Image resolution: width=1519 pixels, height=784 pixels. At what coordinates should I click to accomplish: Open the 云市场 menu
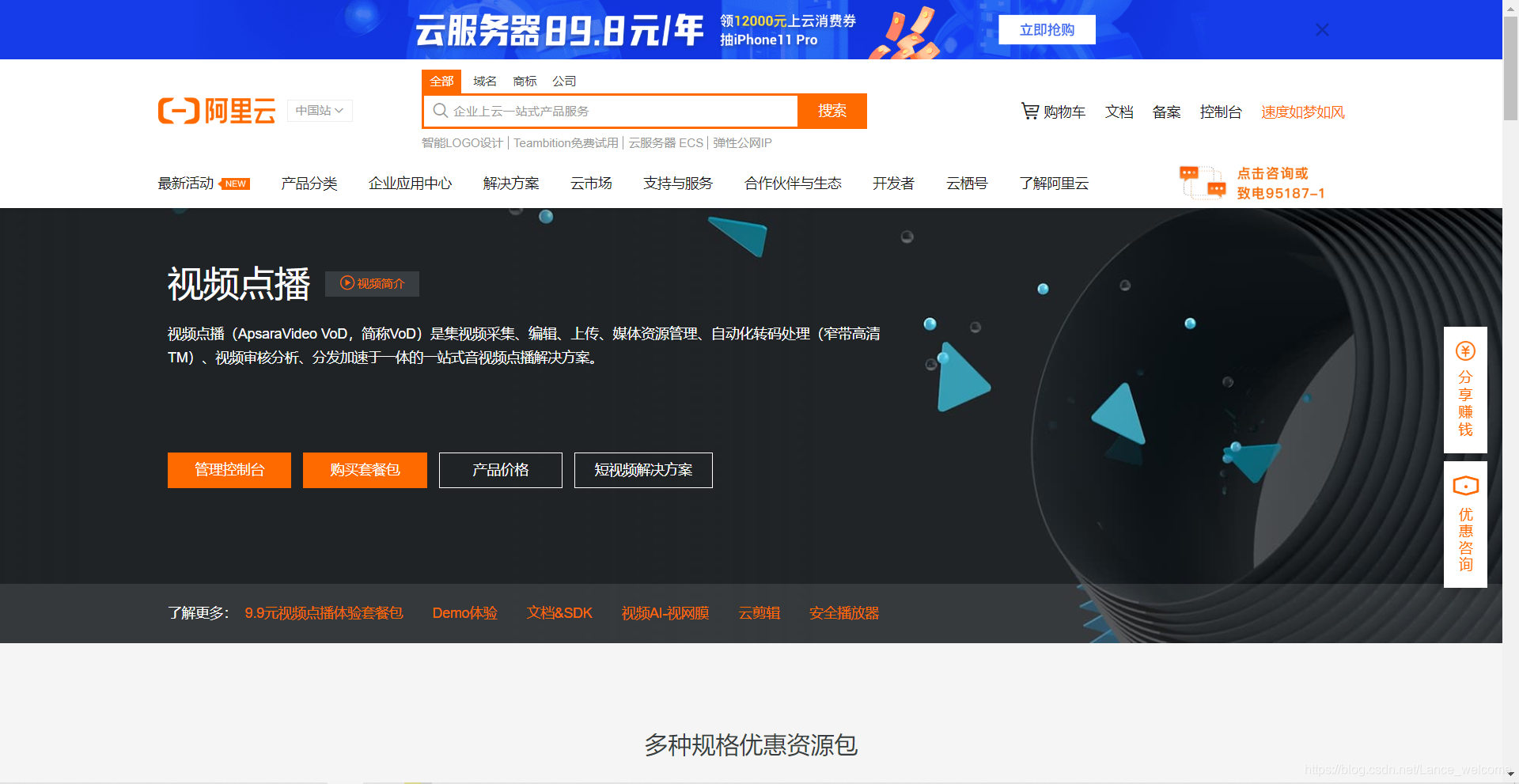pyautogui.click(x=591, y=184)
